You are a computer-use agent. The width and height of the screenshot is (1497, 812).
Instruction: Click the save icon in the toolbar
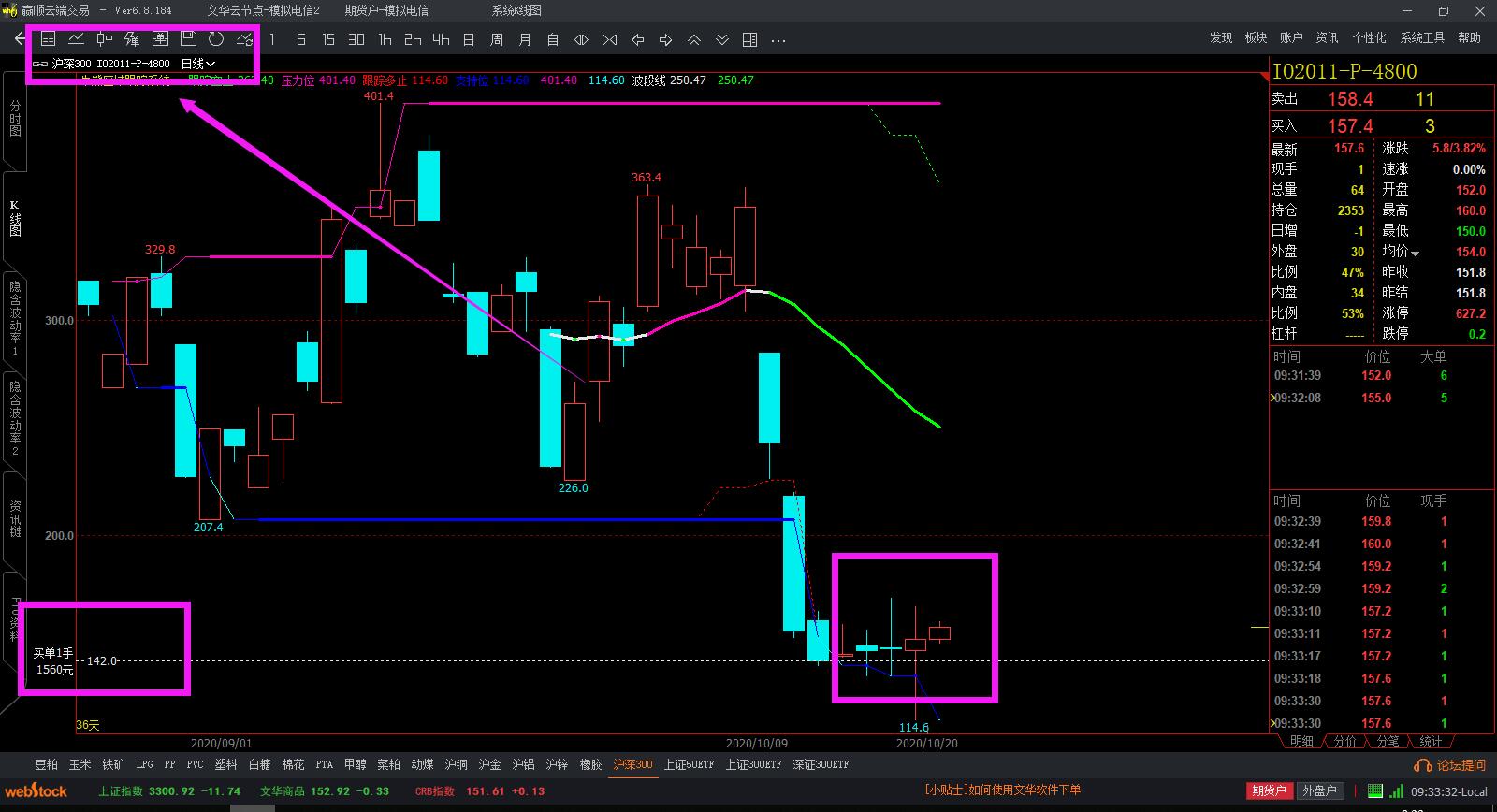(188, 39)
